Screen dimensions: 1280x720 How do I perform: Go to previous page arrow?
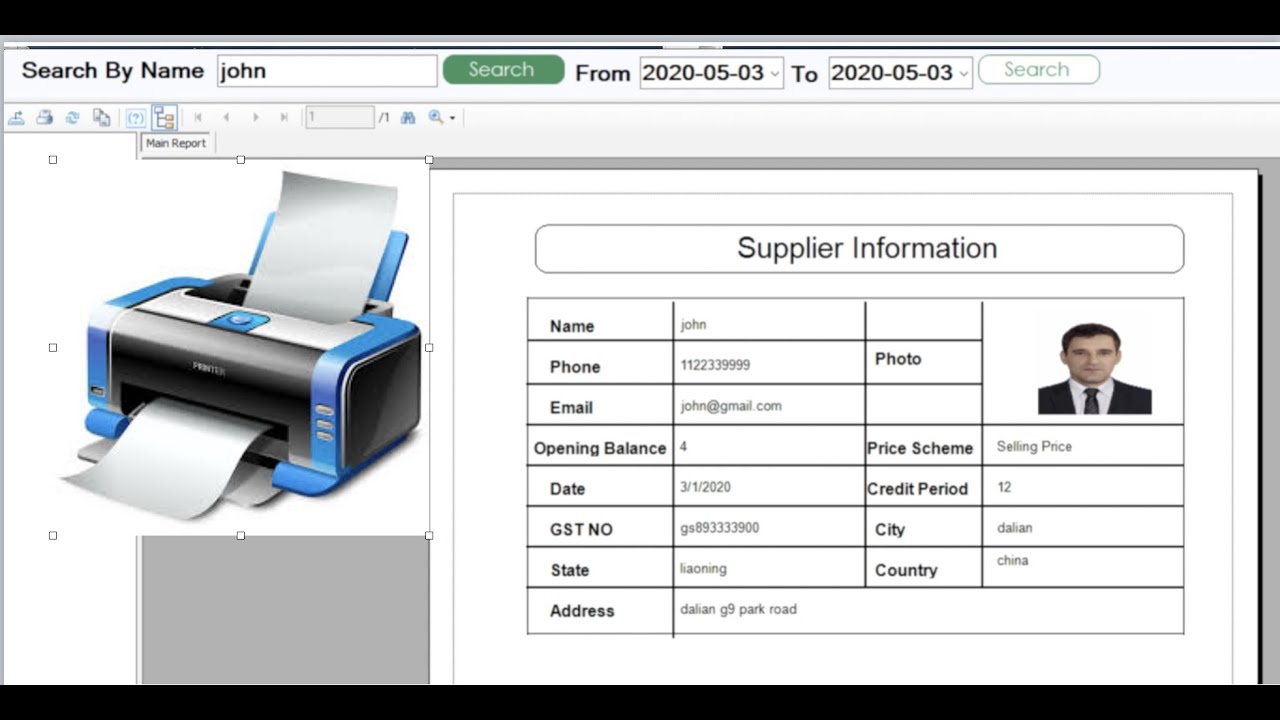[x=226, y=117]
